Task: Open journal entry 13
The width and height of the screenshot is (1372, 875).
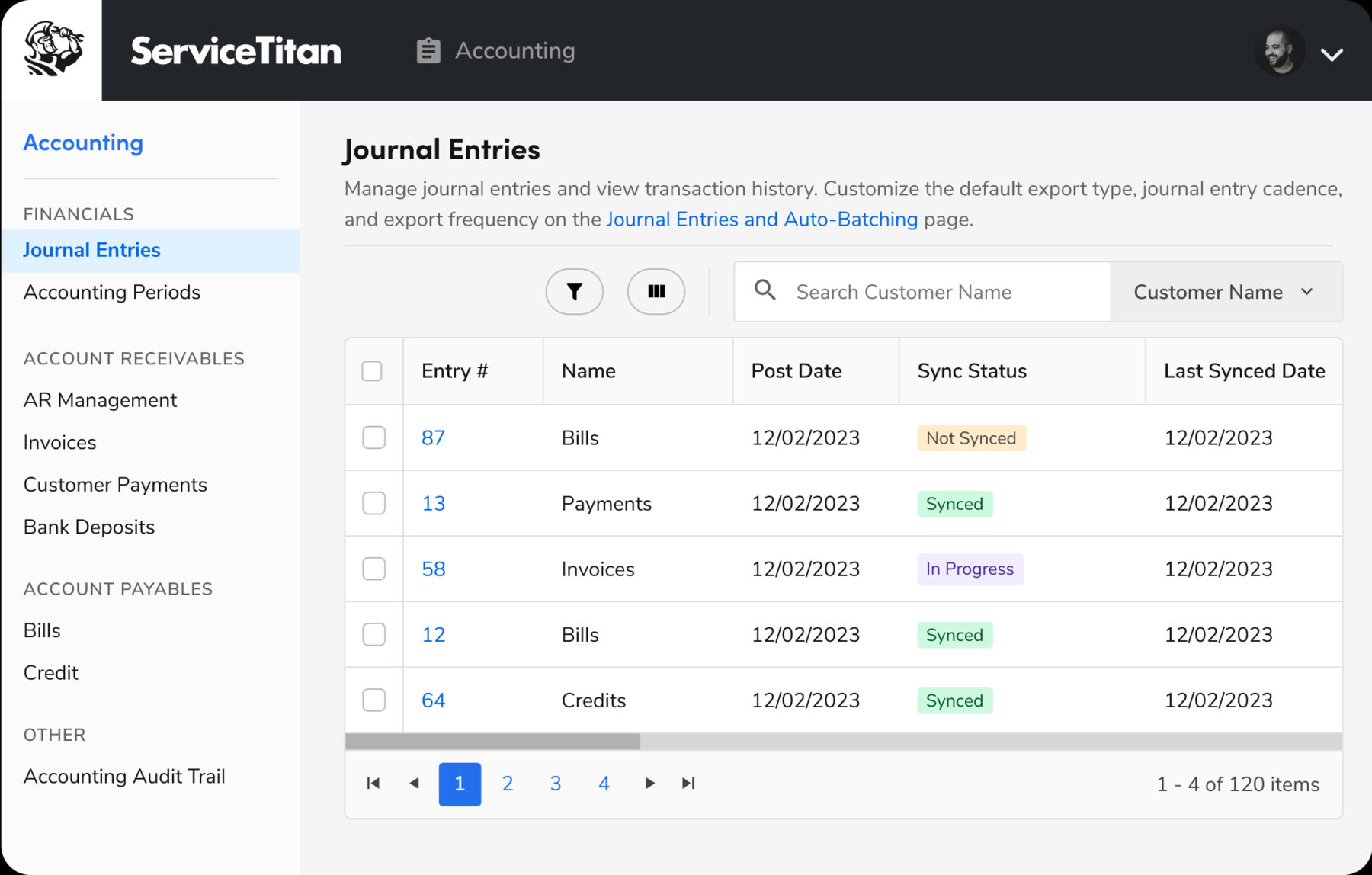Action: [x=433, y=504]
